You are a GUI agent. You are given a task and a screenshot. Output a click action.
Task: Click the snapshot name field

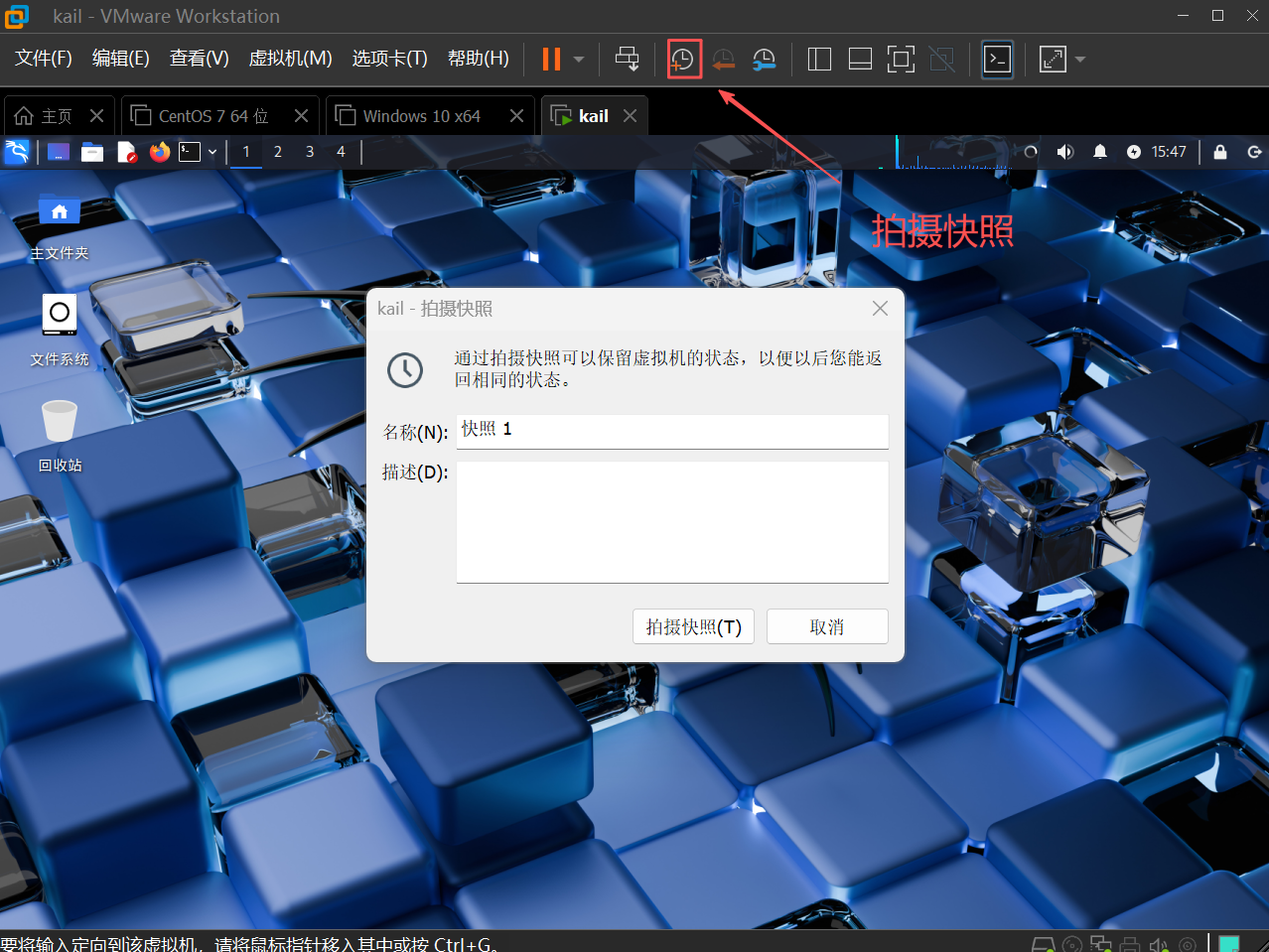[671, 431]
